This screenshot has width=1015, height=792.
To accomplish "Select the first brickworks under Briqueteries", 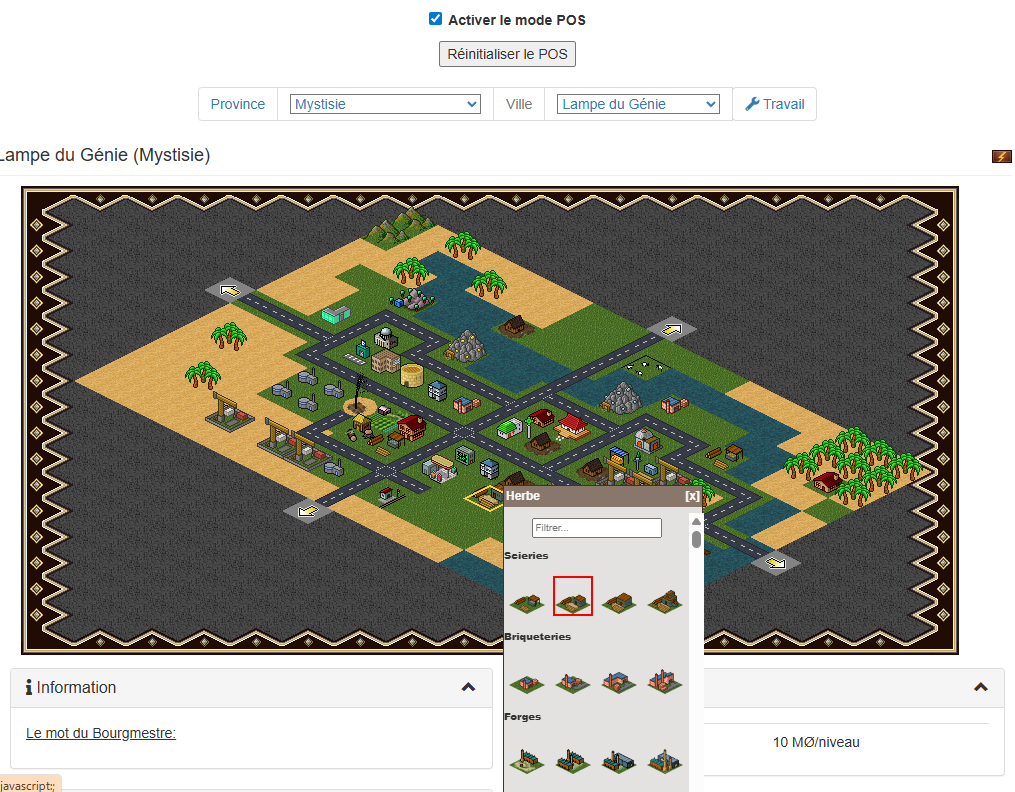I will (x=526, y=682).
